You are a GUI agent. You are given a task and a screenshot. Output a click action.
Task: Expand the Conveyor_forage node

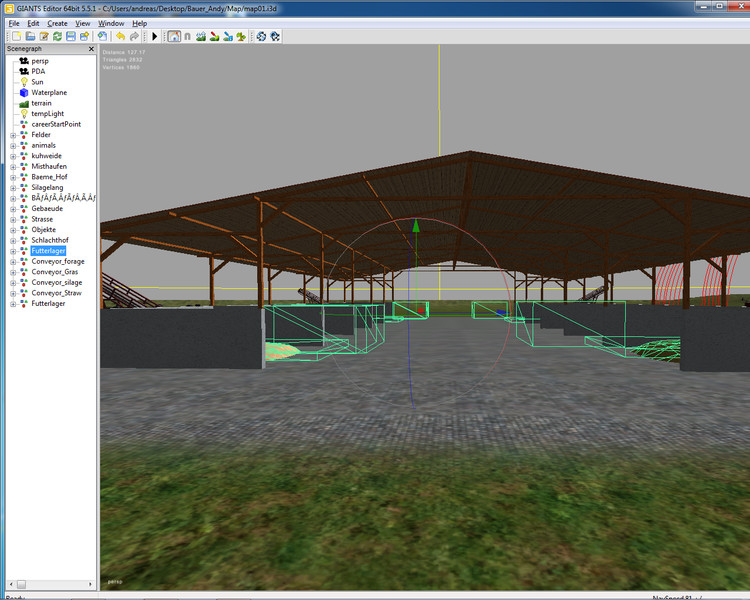tap(13, 262)
